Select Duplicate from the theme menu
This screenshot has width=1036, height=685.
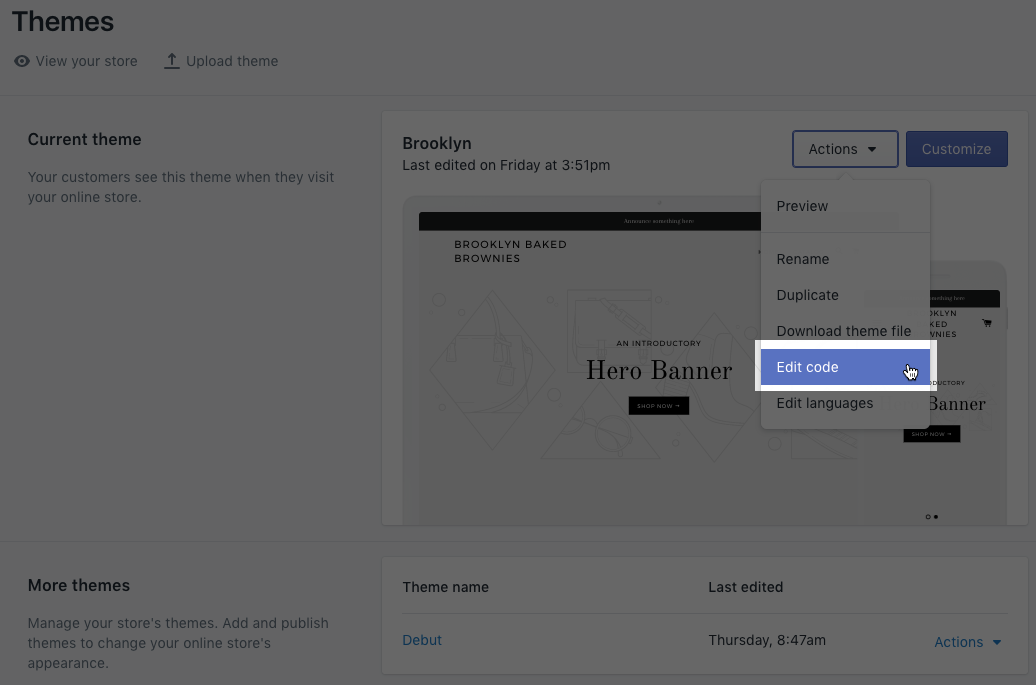tap(807, 295)
